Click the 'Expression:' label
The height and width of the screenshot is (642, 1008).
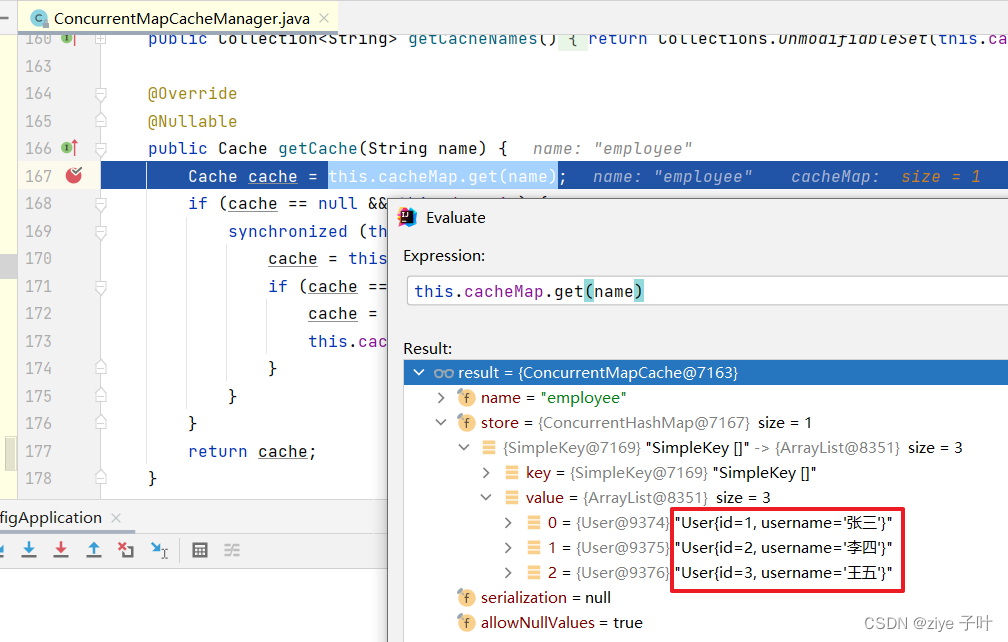click(444, 256)
